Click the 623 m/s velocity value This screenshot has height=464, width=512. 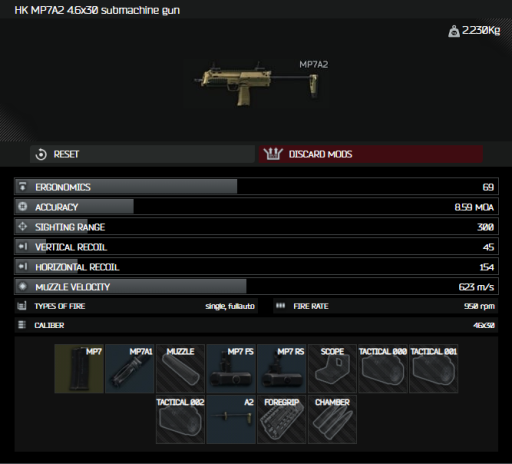click(476, 287)
